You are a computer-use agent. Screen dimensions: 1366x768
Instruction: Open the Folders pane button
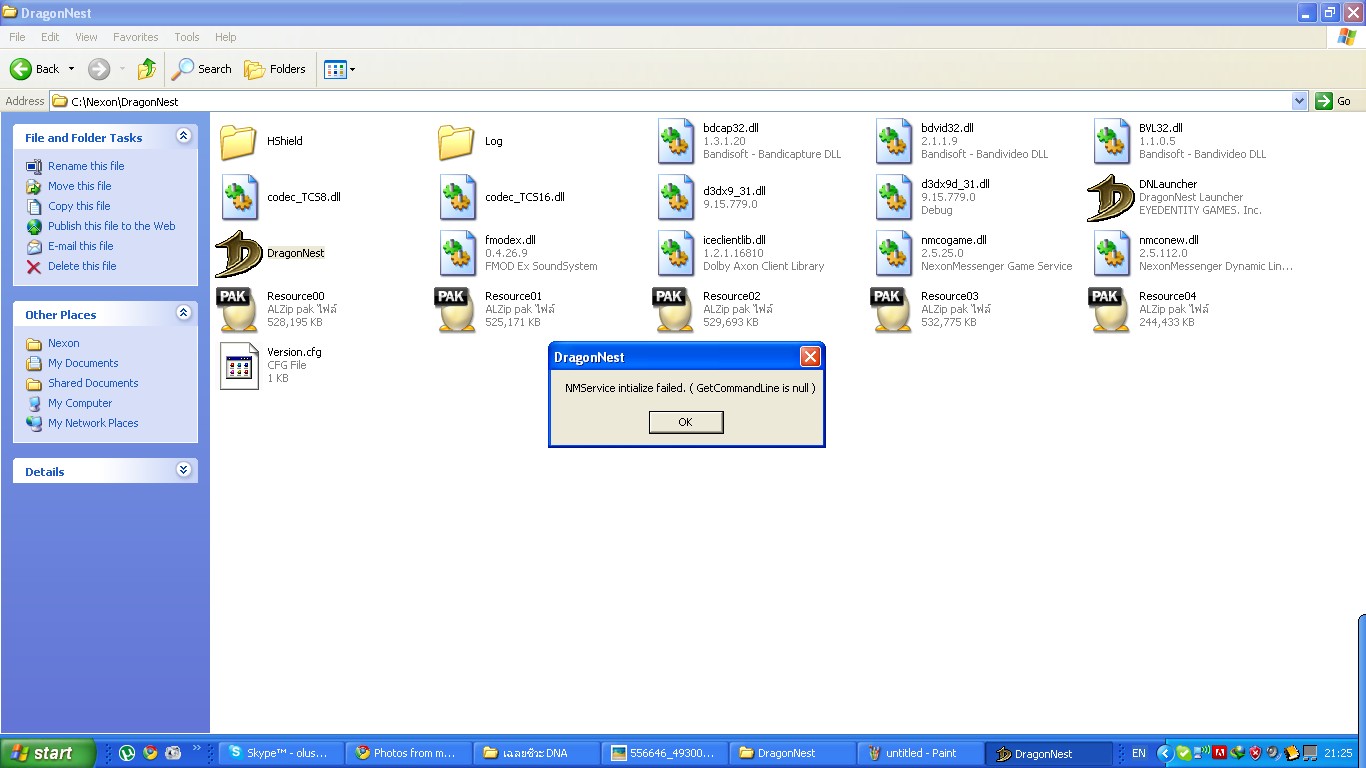point(275,69)
